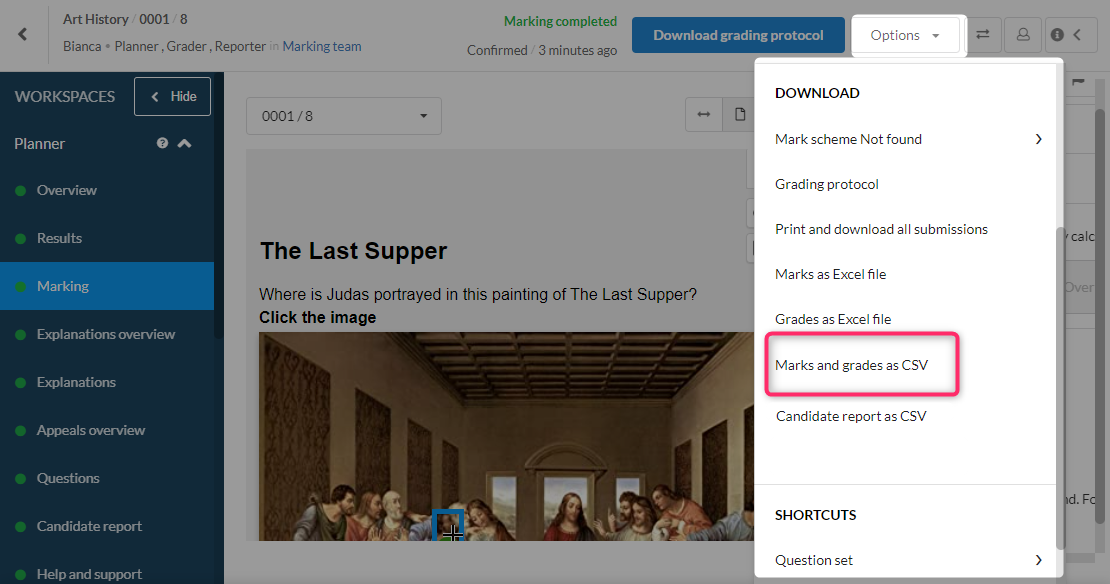Viewport: 1110px width, 584px height.
Task: Click the DOWNLOAD section heading
Action: pos(817,93)
